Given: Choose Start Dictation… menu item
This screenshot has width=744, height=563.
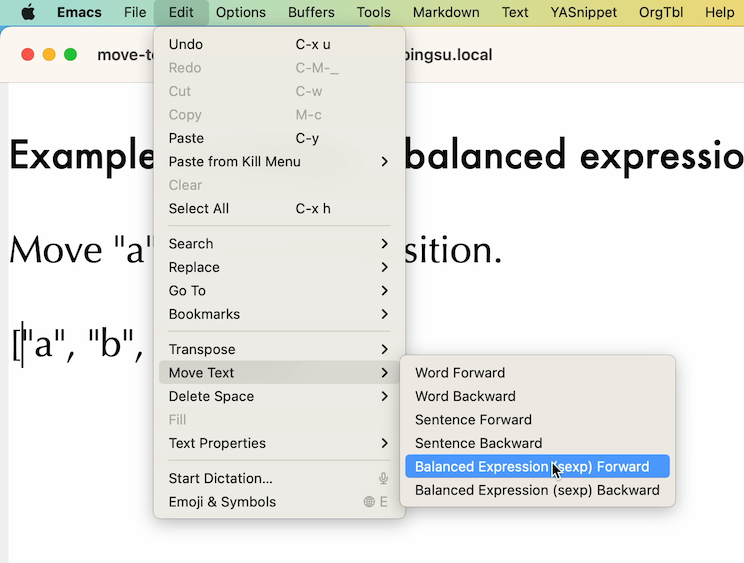Looking at the screenshot, I should pyautogui.click(x=279, y=478).
